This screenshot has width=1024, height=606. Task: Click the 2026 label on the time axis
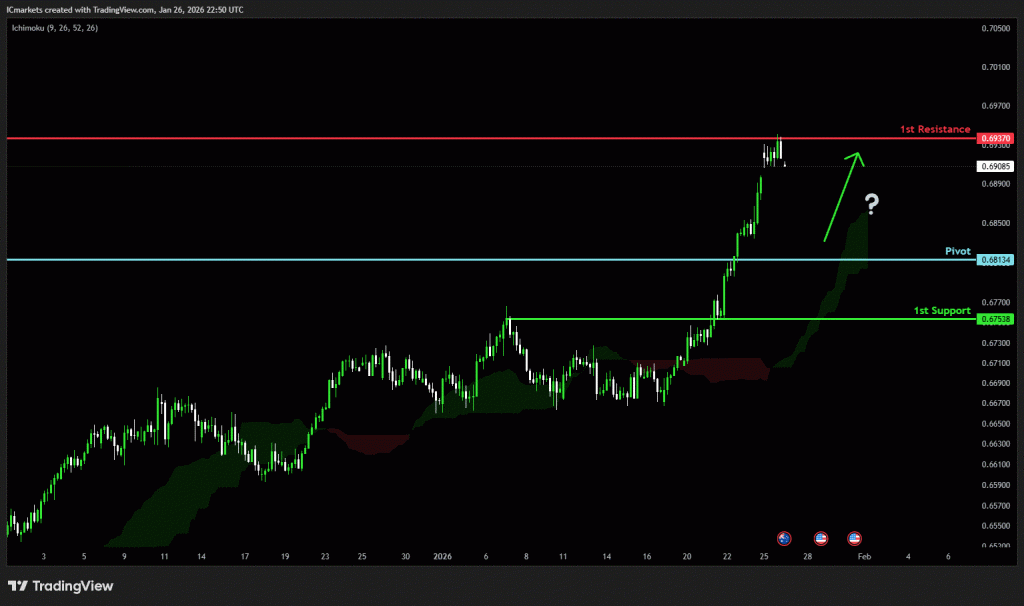441,555
